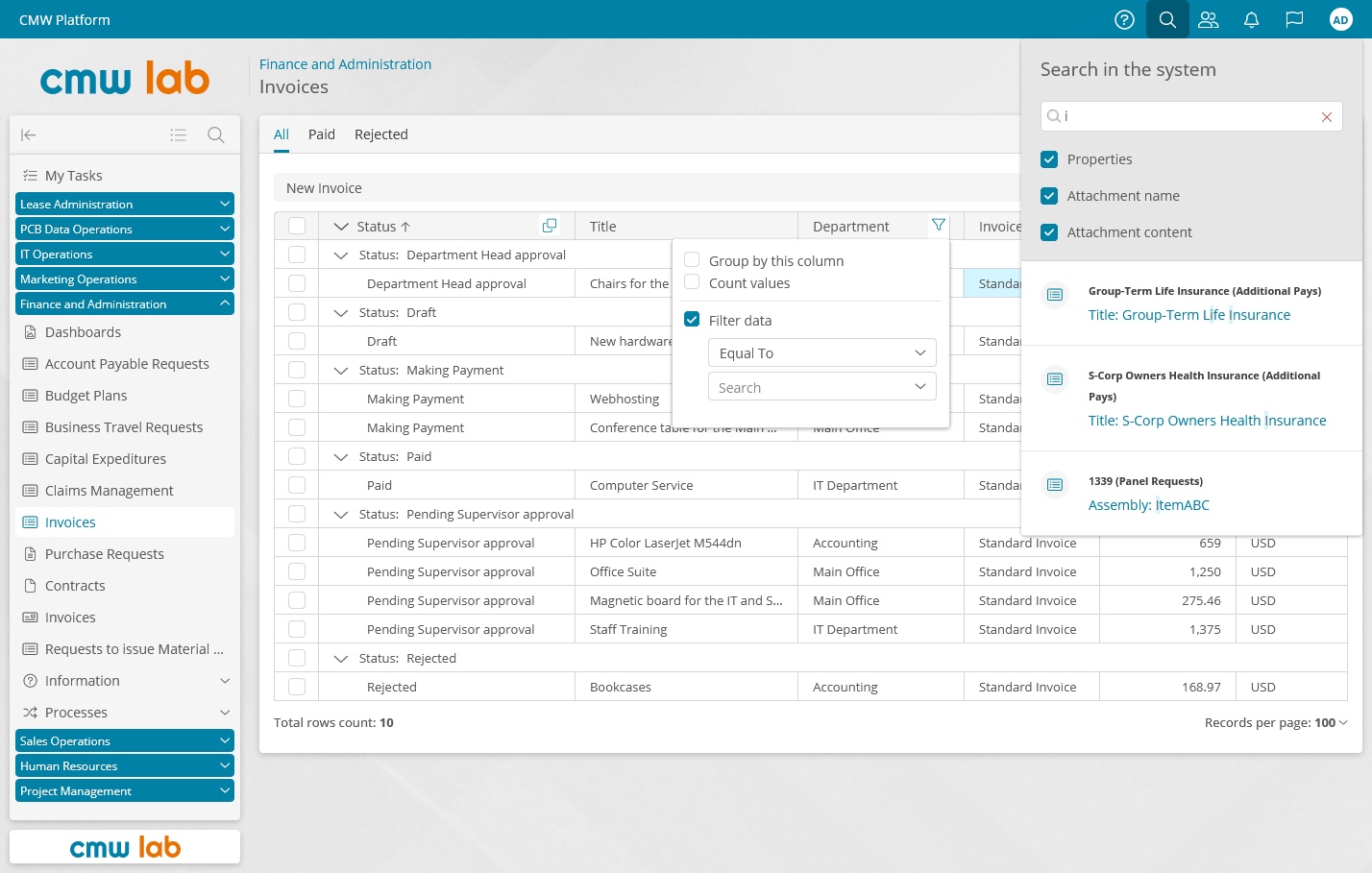Open Purchase Requests in sidebar
1372x873 pixels.
tap(125, 554)
